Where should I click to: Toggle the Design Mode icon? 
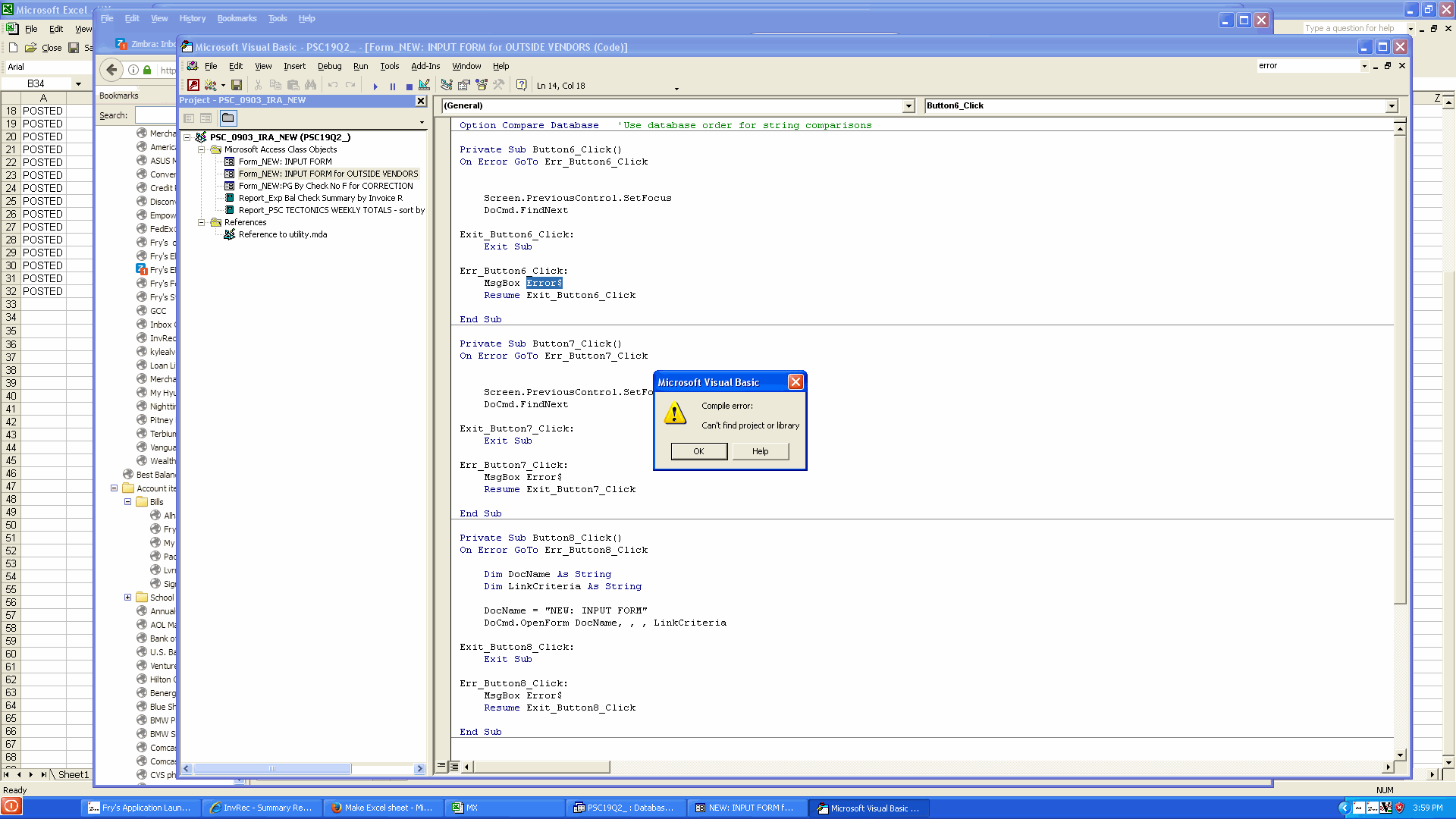pos(424,86)
